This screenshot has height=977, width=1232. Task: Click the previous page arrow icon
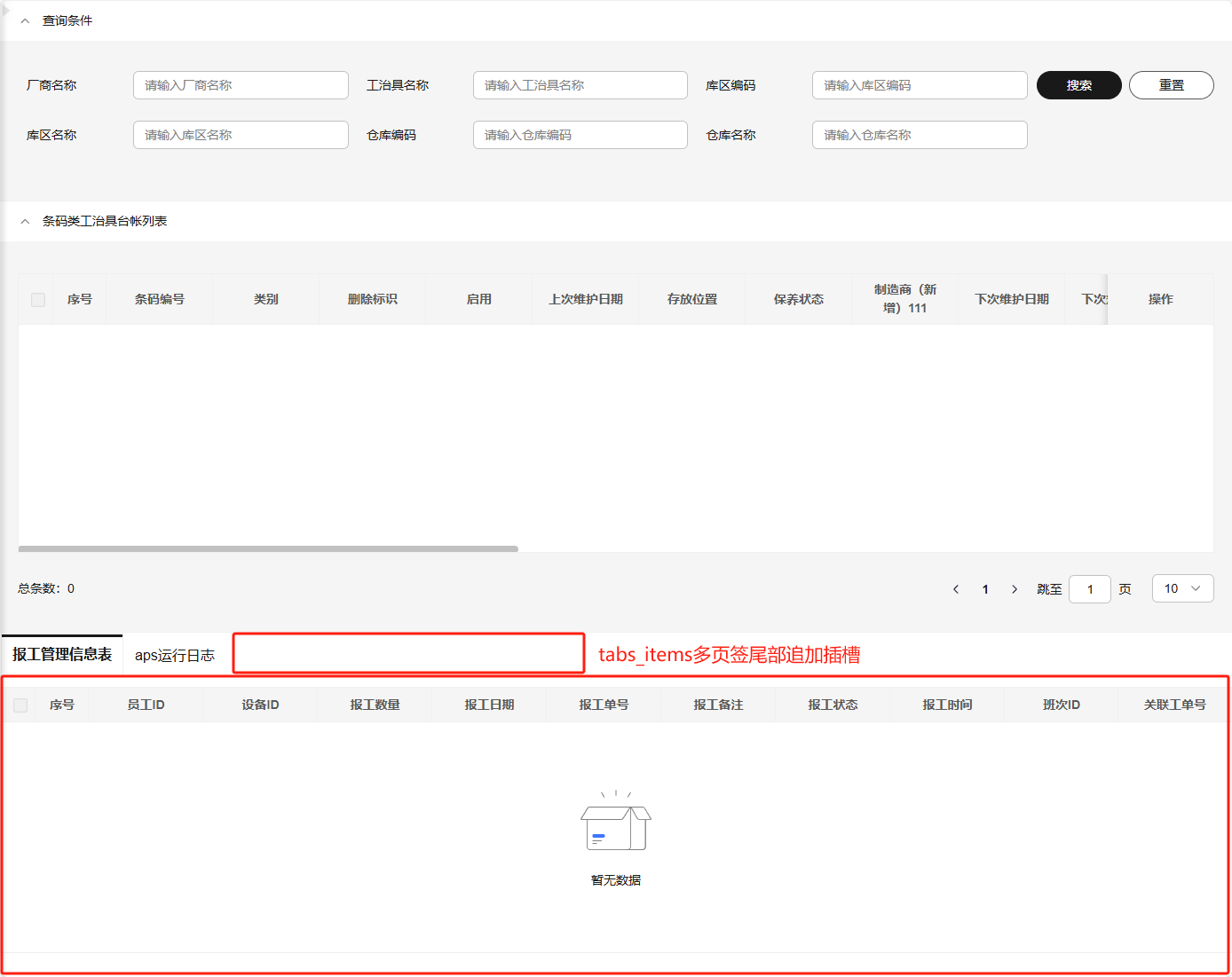956,589
